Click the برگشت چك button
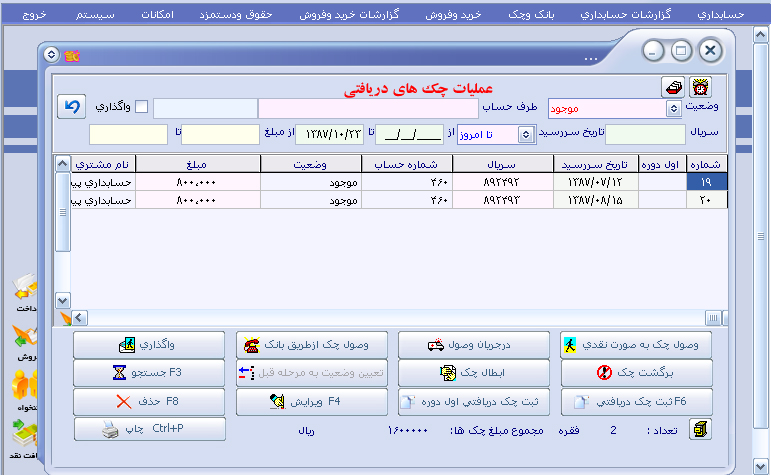Image resolution: width=771 pixels, height=475 pixels. click(x=636, y=373)
